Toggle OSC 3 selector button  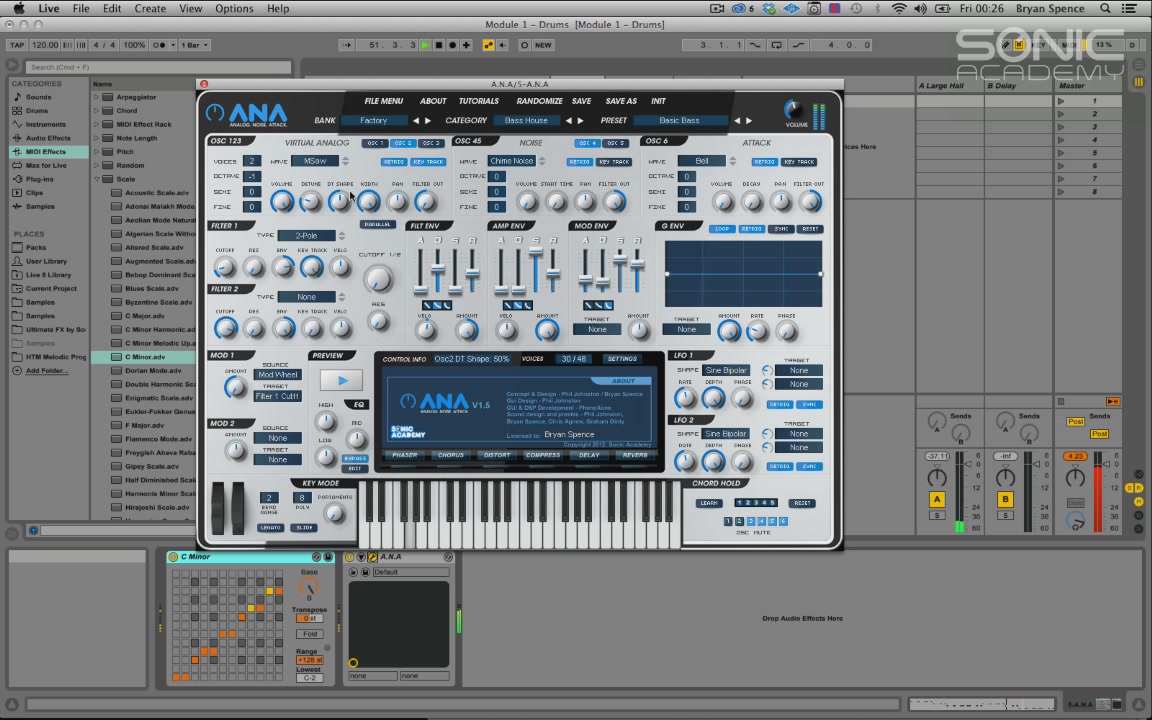[x=431, y=143]
